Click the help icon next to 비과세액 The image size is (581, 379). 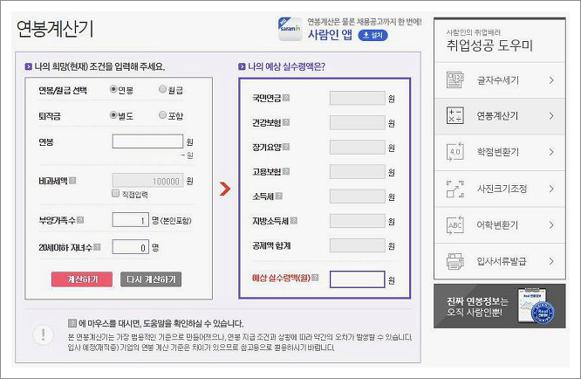click(73, 180)
